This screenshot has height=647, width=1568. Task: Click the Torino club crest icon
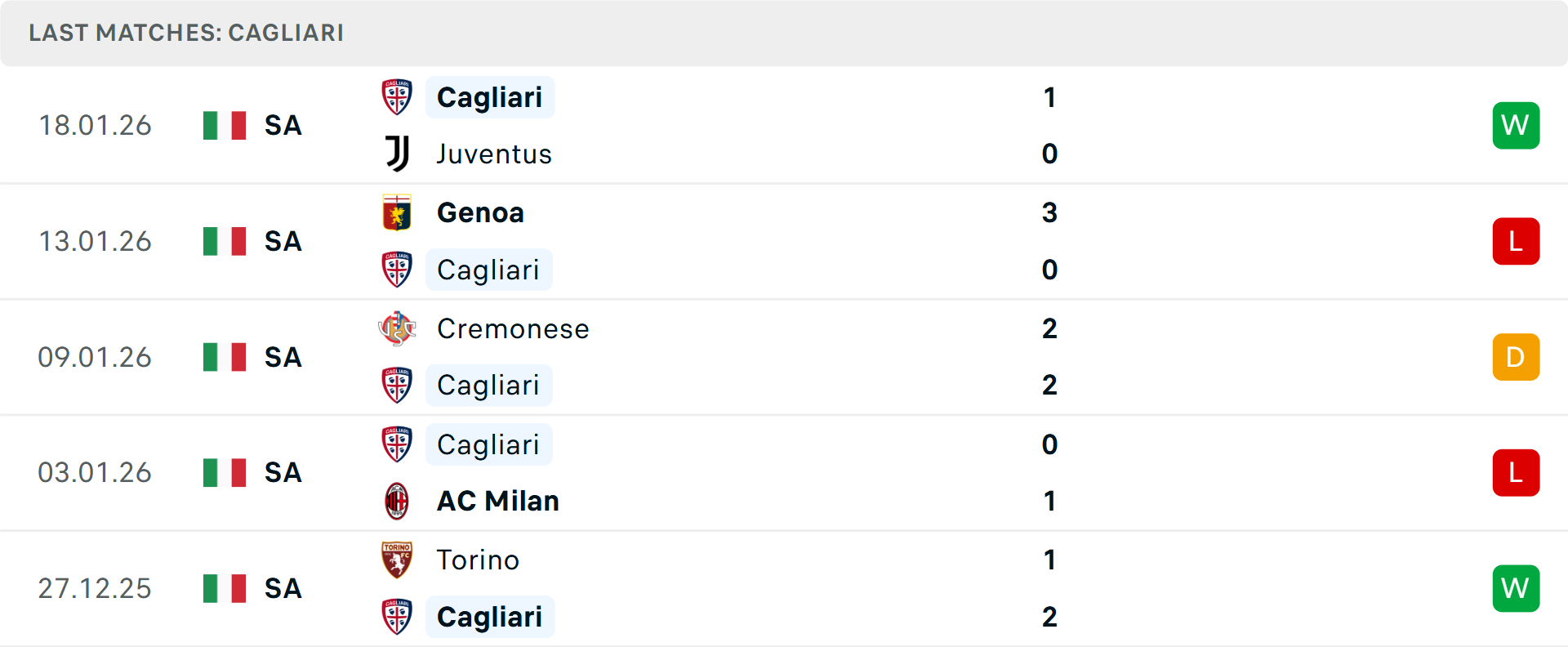point(397,560)
